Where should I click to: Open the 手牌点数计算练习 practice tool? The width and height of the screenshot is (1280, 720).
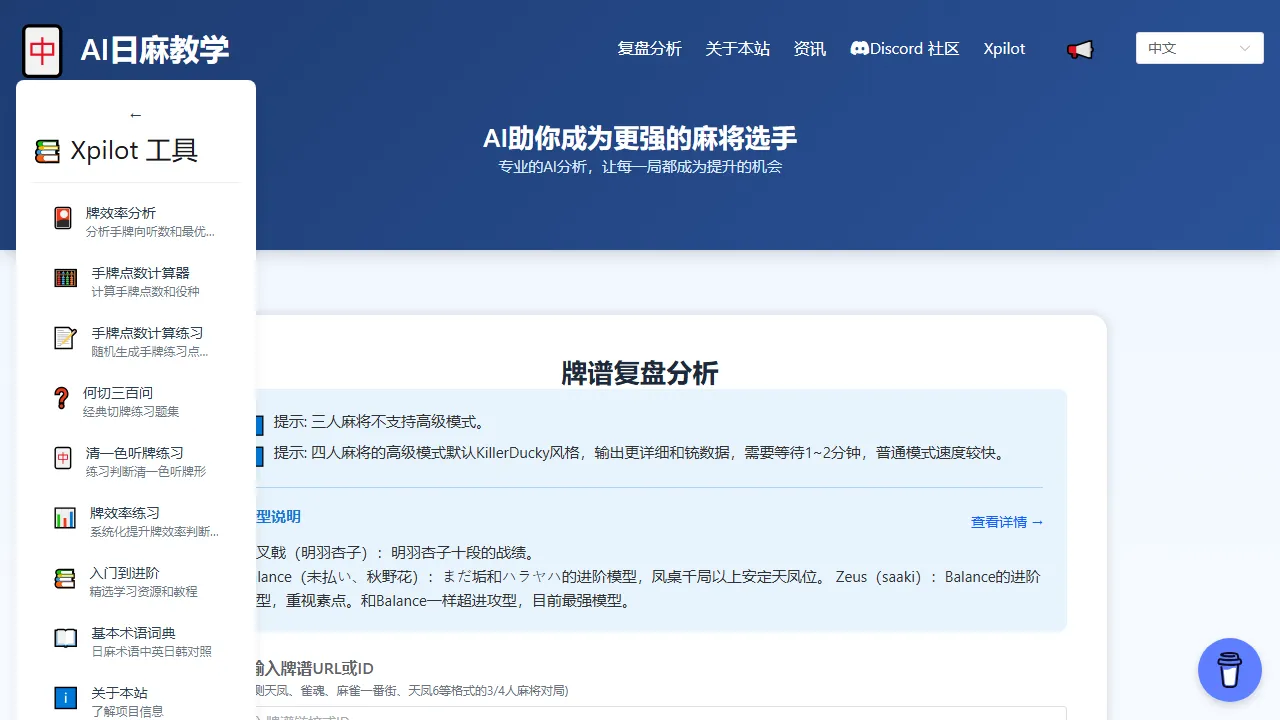(x=134, y=340)
